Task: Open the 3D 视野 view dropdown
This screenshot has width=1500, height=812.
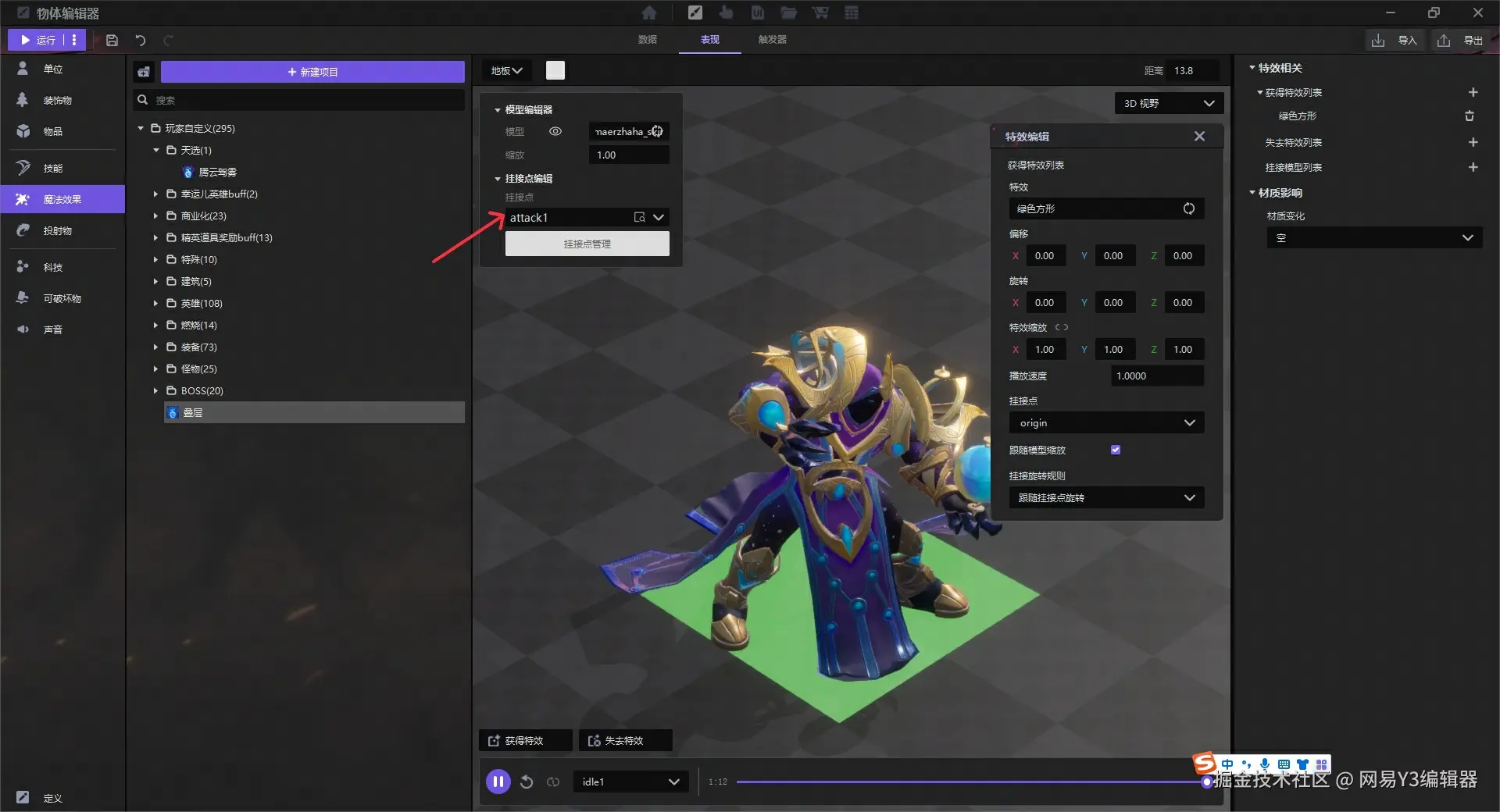Action: (1169, 103)
